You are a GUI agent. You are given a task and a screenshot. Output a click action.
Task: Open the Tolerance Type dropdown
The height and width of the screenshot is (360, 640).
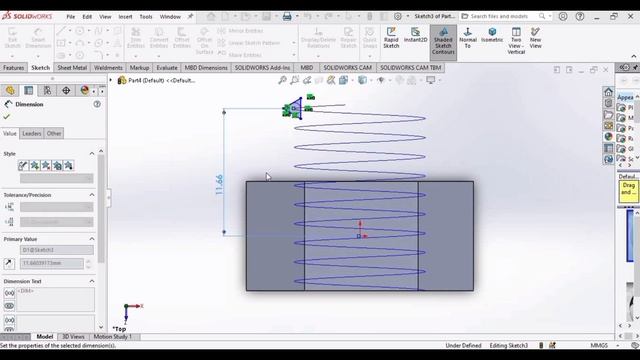point(57,207)
